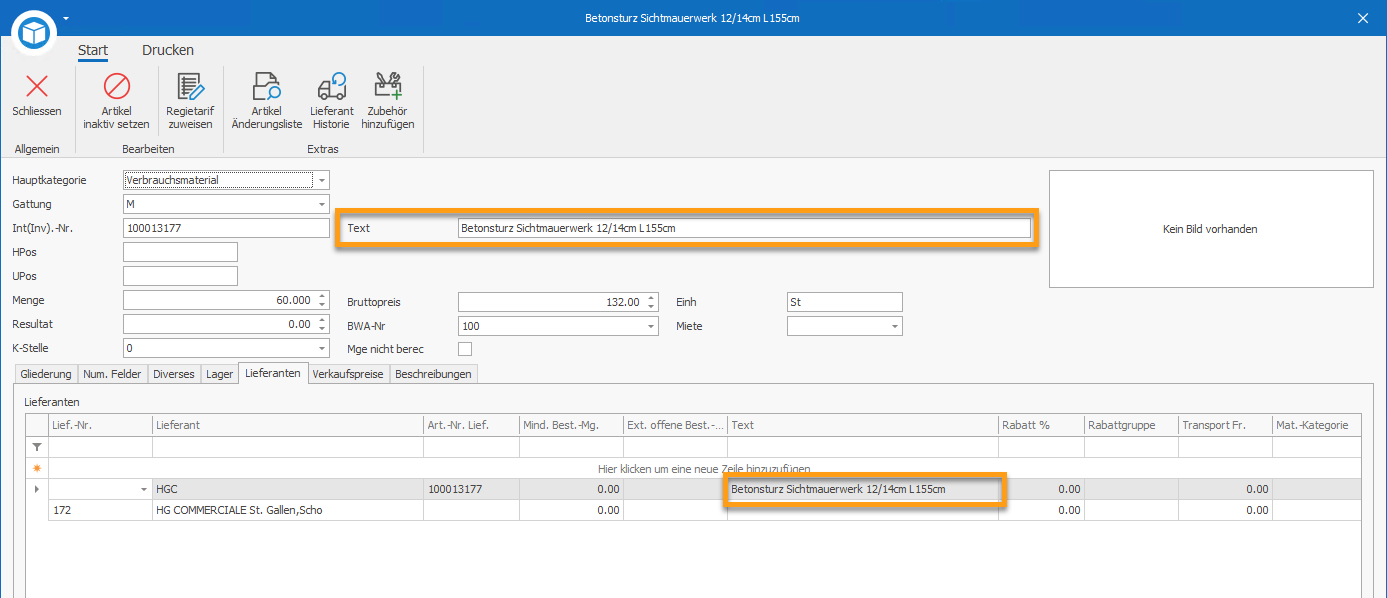Click the Mind. Best.-Mg. column header
This screenshot has height=598, width=1387.
[571, 425]
